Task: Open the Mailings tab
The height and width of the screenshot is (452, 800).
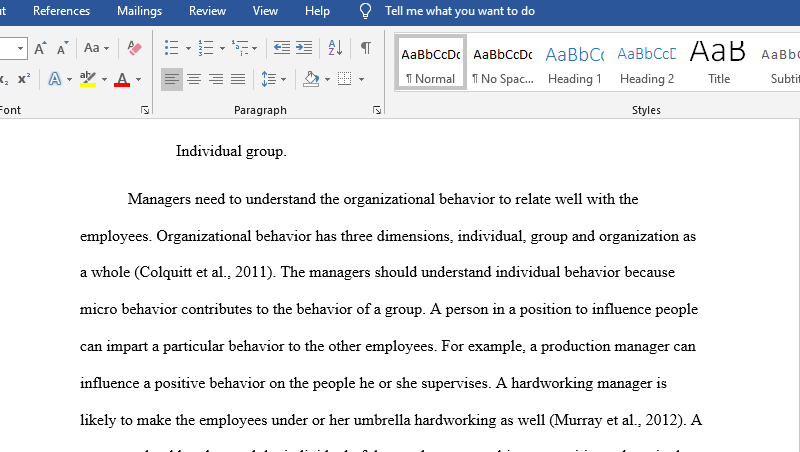Action: tap(139, 11)
